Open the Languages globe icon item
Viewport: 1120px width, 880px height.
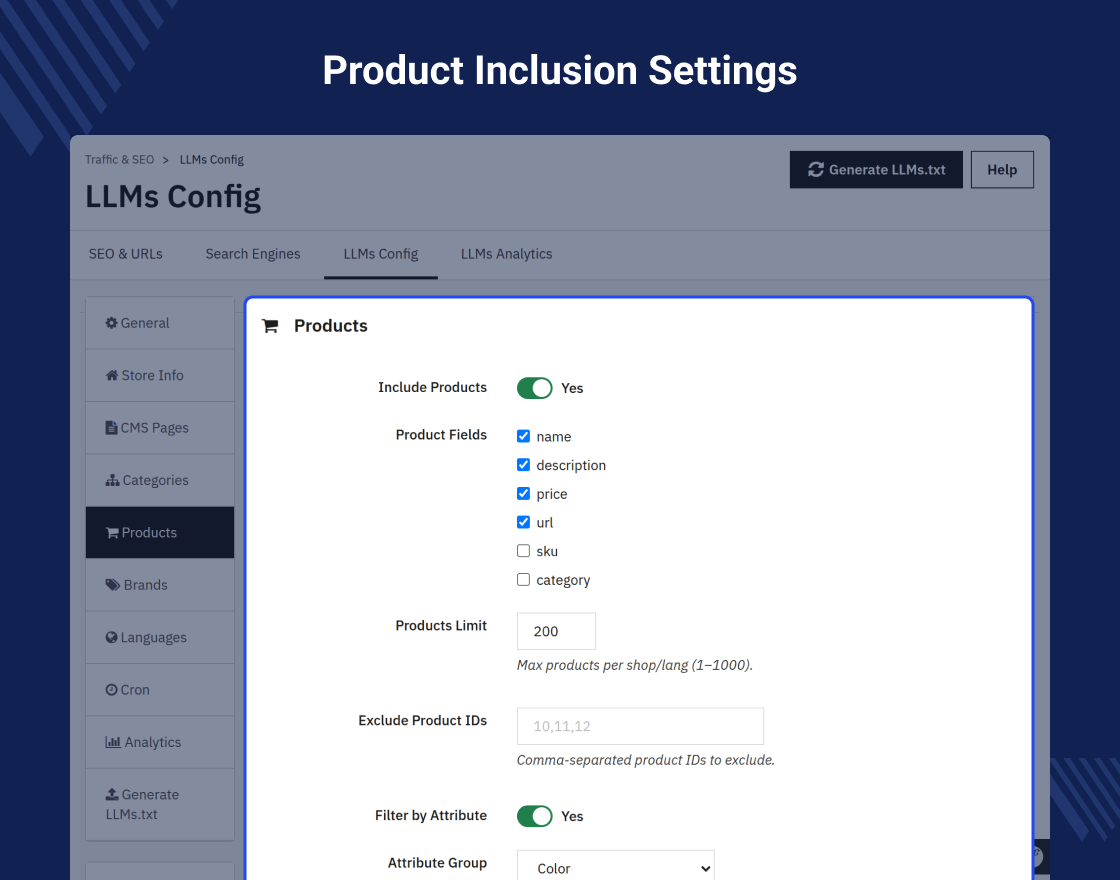coord(160,637)
